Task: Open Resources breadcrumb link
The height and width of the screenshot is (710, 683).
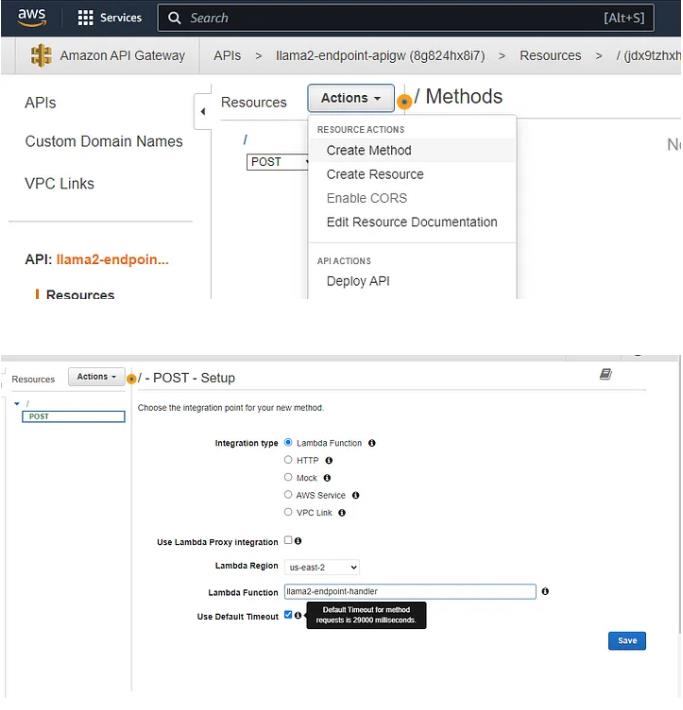Action: (550, 56)
